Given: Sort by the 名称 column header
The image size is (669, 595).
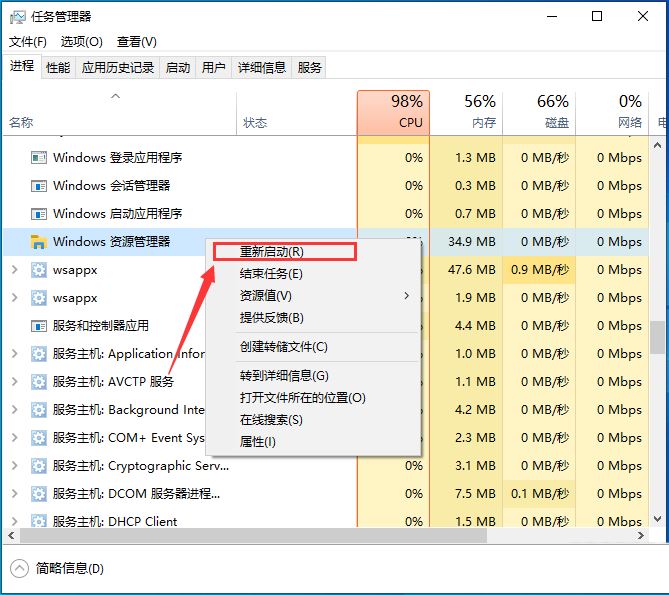Looking at the screenshot, I should click(119, 113).
